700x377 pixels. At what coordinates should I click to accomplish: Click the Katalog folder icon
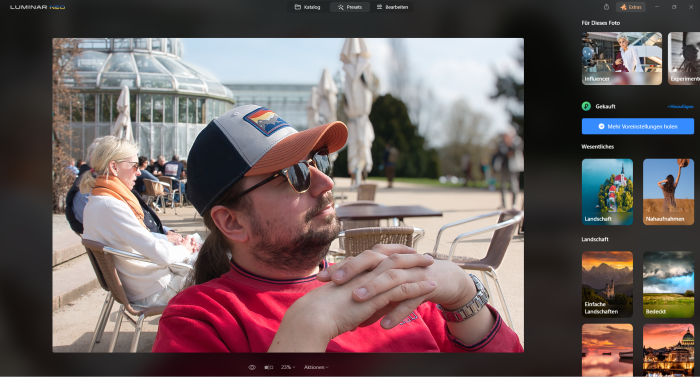tap(298, 7)
